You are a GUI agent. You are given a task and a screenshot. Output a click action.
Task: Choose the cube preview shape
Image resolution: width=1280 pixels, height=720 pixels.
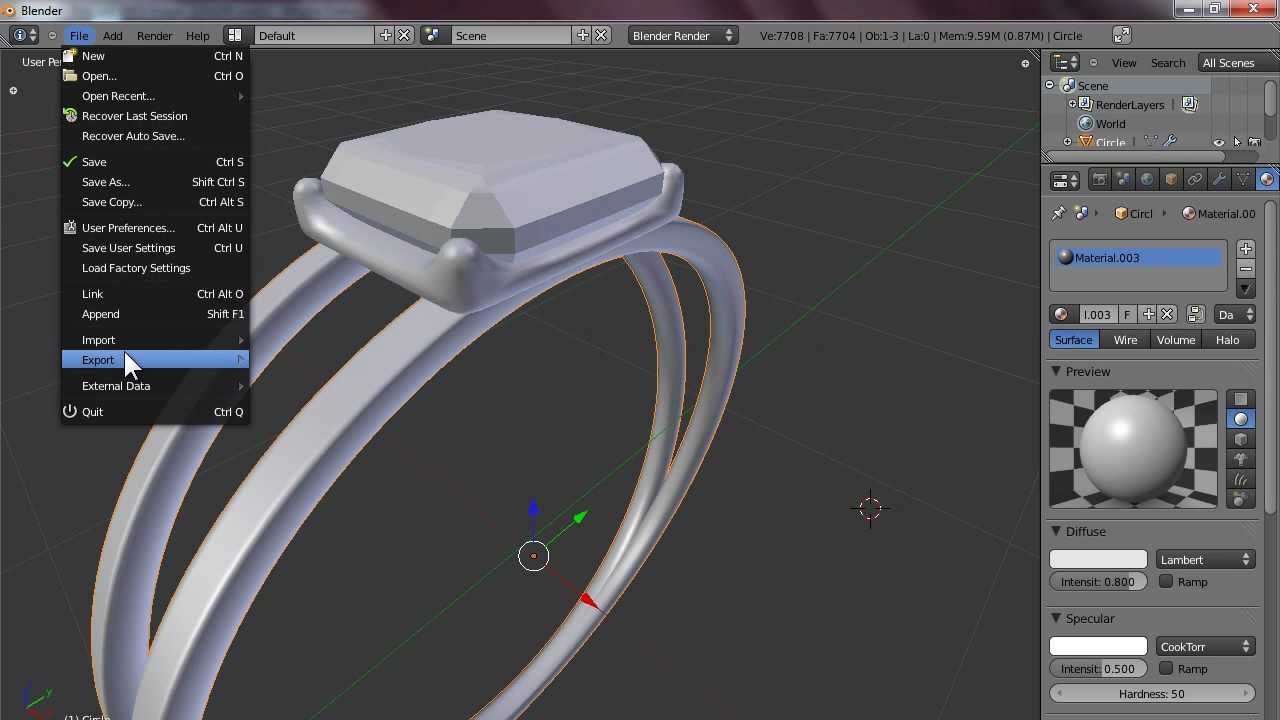1241,440
